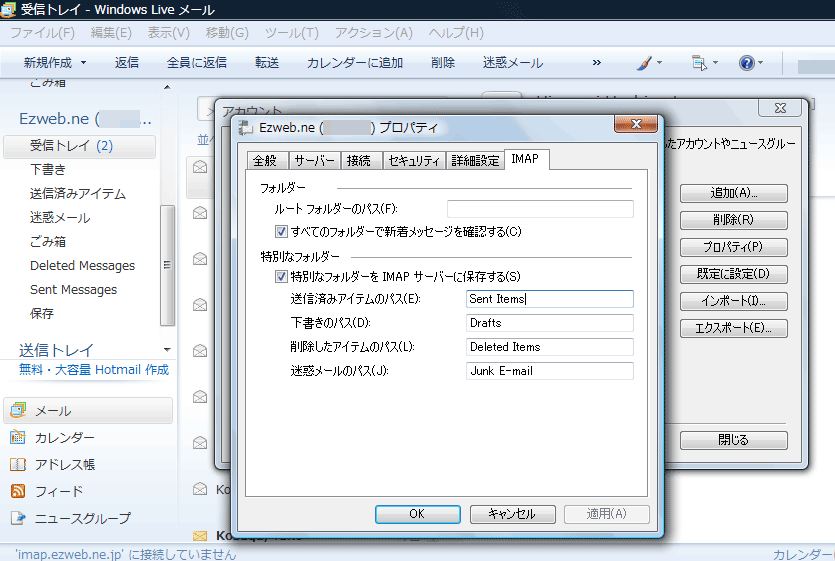Click folder pane scroll-up arrow
835x561 pixels.
(167, 87)
